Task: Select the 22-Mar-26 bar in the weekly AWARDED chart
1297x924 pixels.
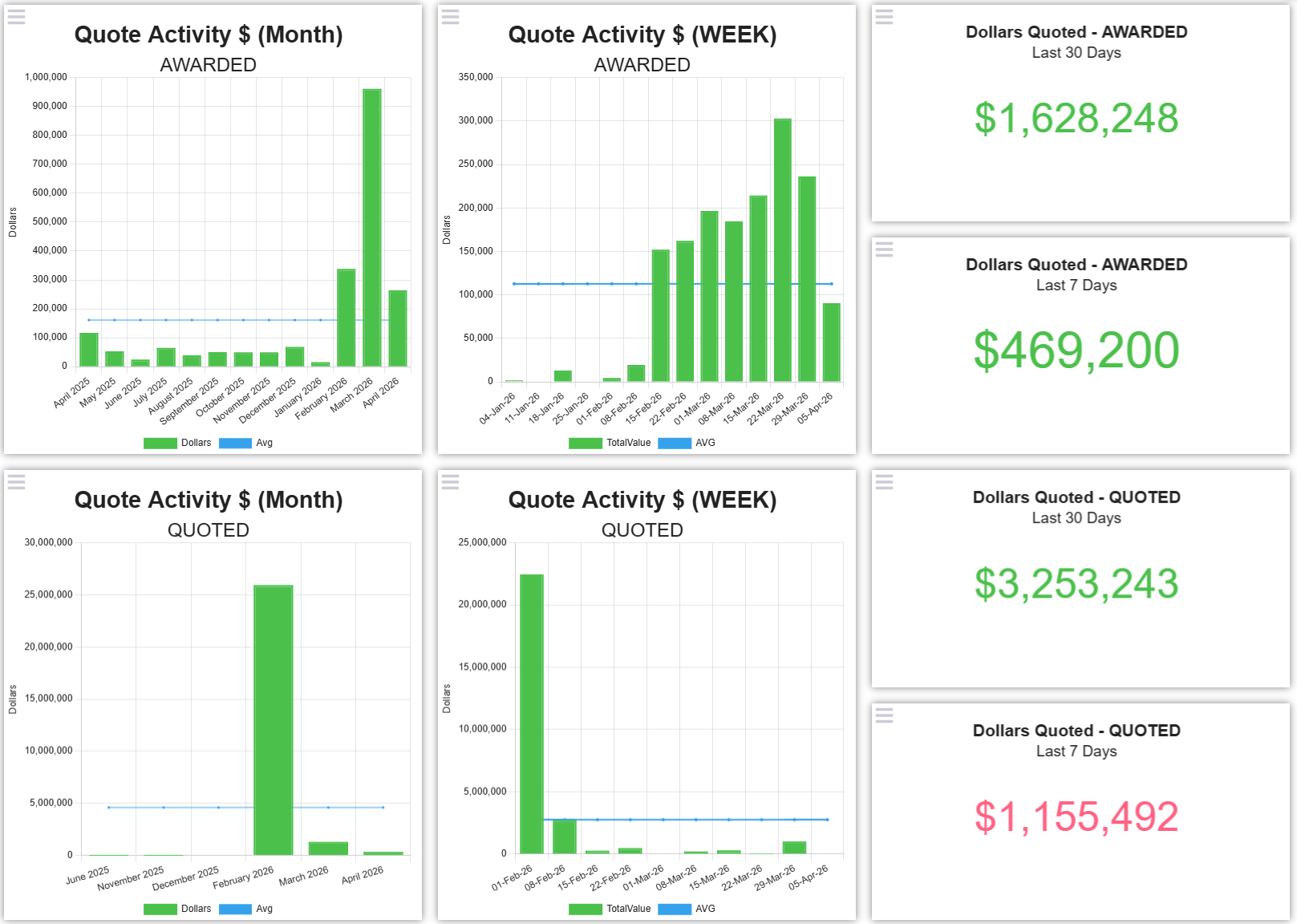Action: click(783, 250)
